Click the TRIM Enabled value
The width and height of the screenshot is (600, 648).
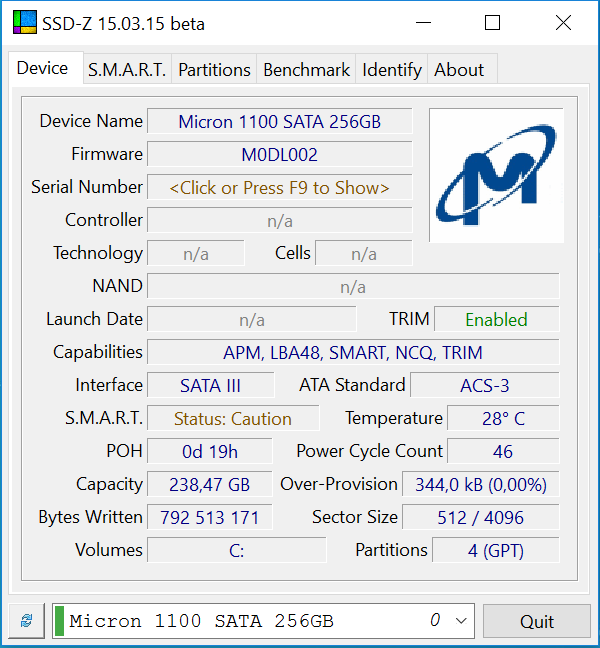click(x=496, y=319)
